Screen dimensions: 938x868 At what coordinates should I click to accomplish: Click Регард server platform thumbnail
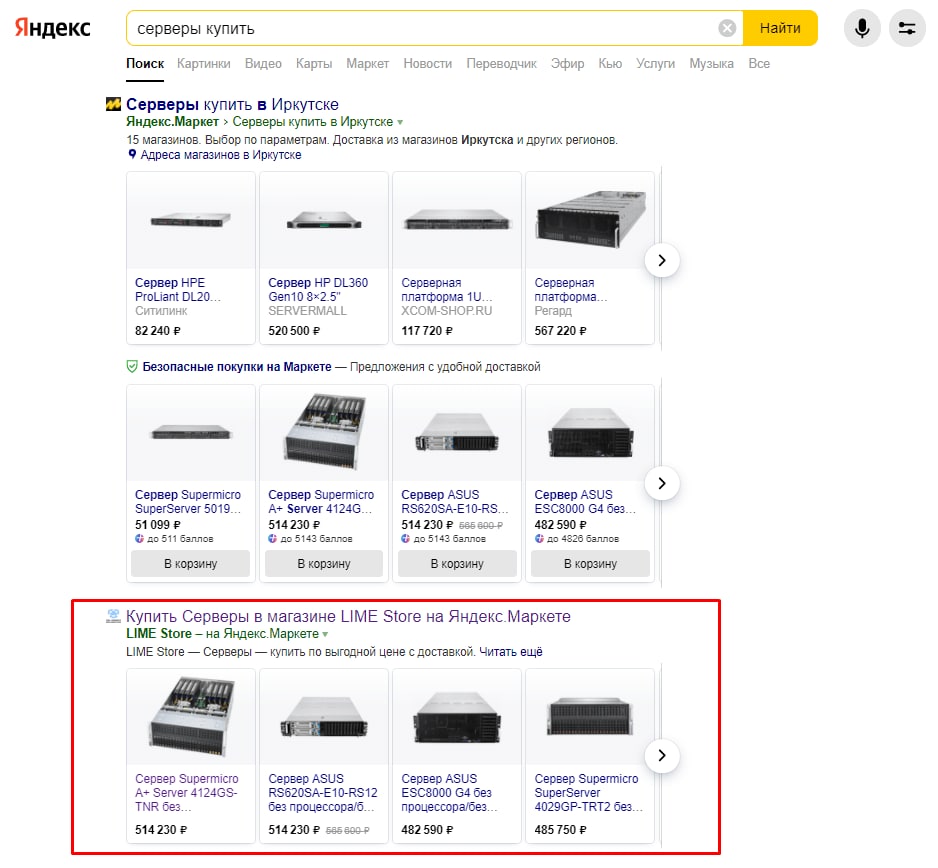[590, 220]
